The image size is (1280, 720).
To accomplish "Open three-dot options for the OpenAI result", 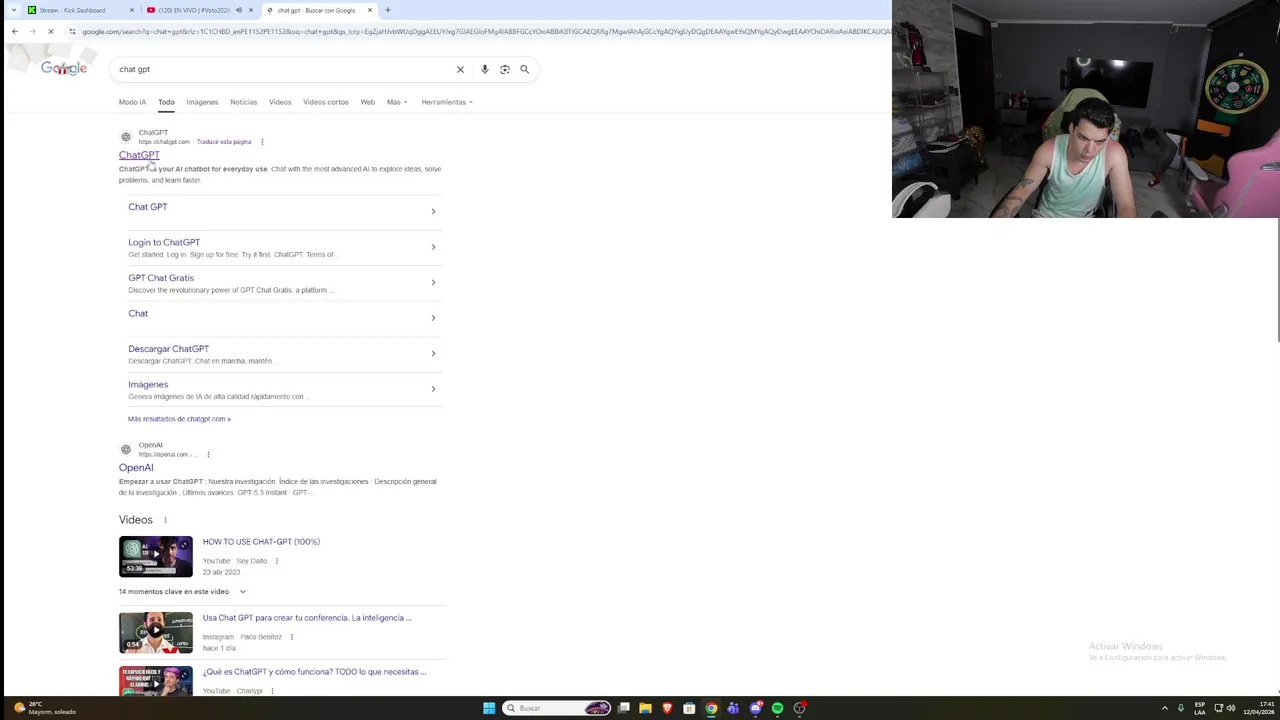I will coord(208,455).
